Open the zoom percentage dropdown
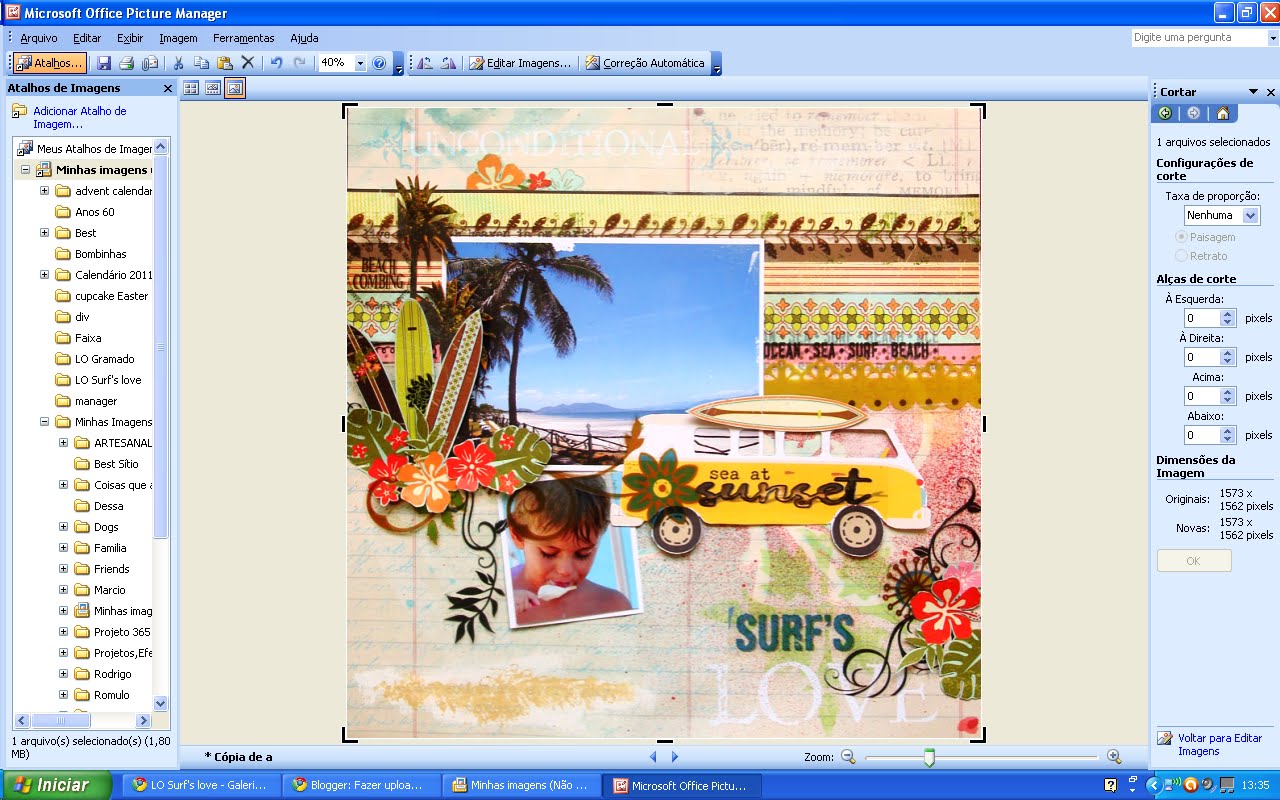The height and width of the screenshot is (800, 1280). coord(360,63)
